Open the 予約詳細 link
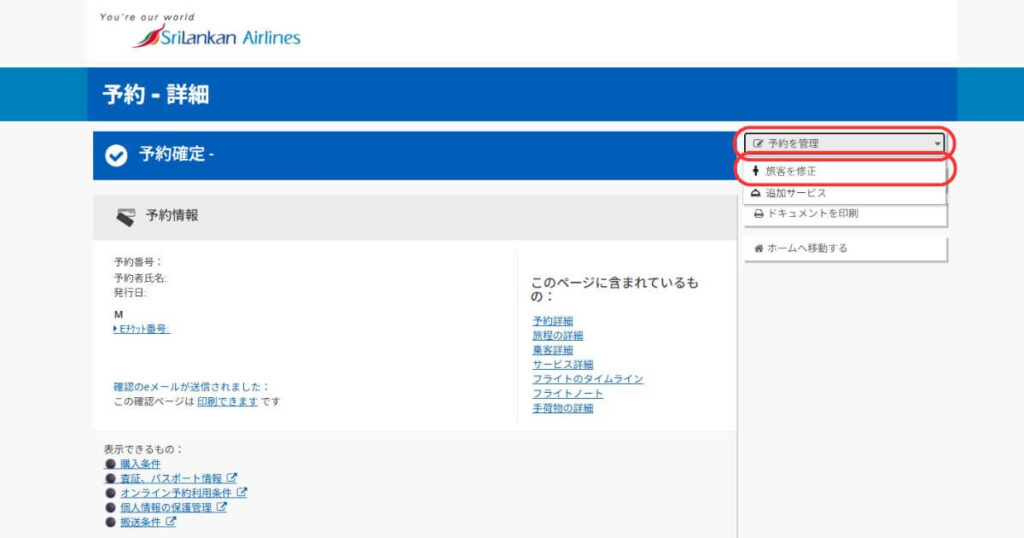This screenshot has height=538, width=1024. coord(552,321)
